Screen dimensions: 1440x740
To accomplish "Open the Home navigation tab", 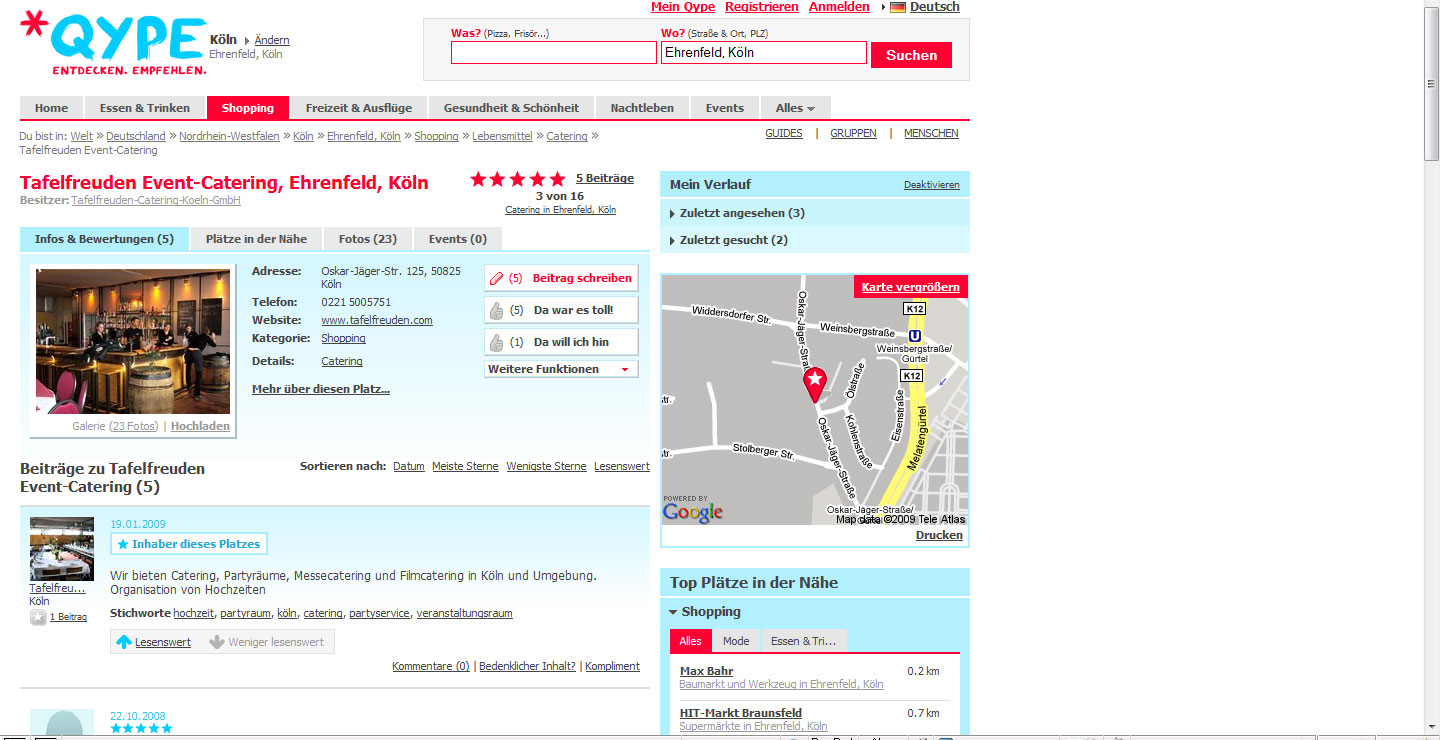I will [52, 108].
